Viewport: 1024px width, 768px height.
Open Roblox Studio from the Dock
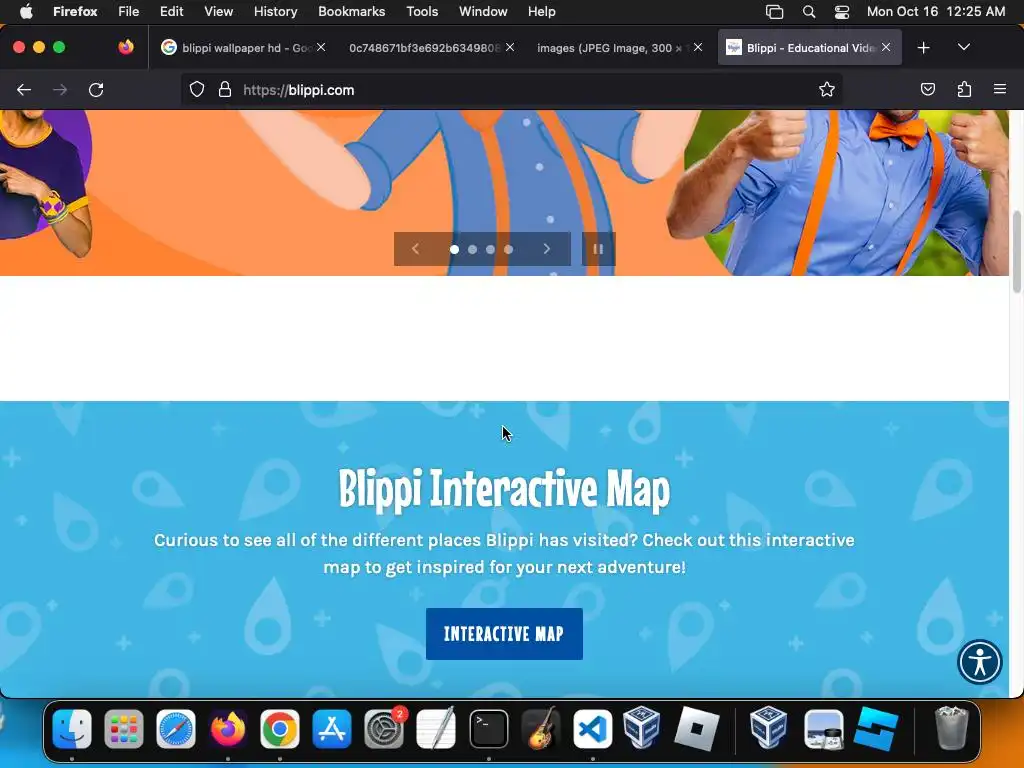coord(876,729)
